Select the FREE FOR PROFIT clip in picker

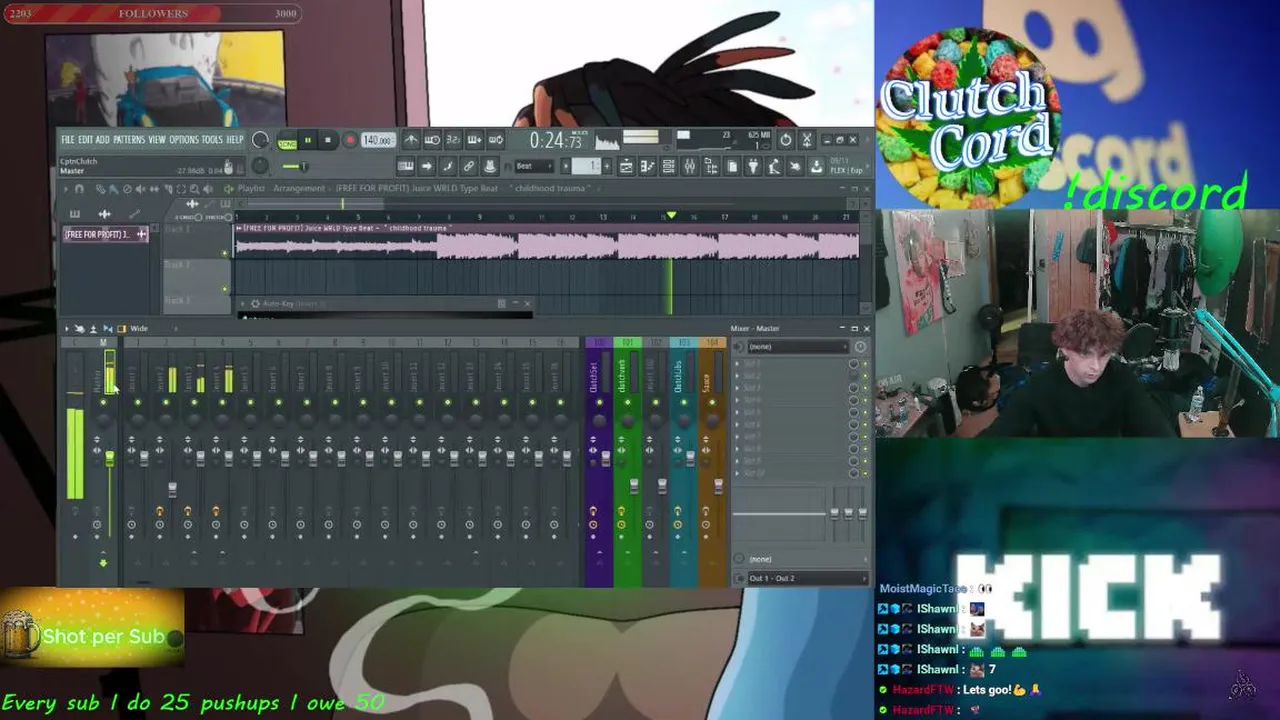pos(105,234)
